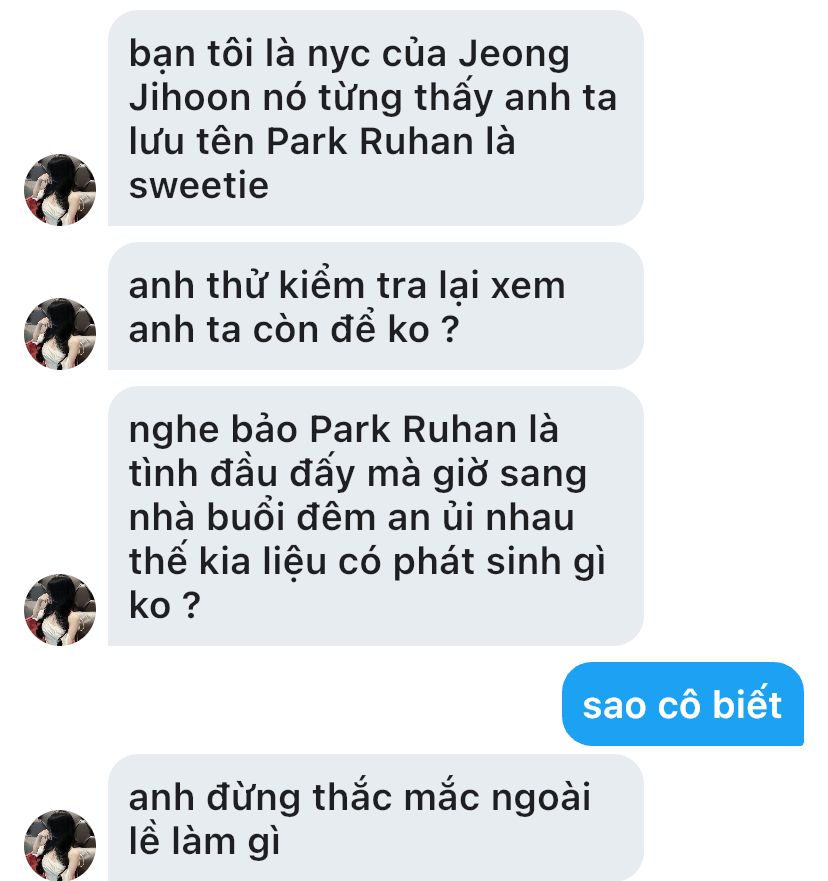The height and width of the screenshot is (881, 828).
Task: Select the bubble 'anh thử kiểm tra lại xem'
Action: [x=376, y=306]
